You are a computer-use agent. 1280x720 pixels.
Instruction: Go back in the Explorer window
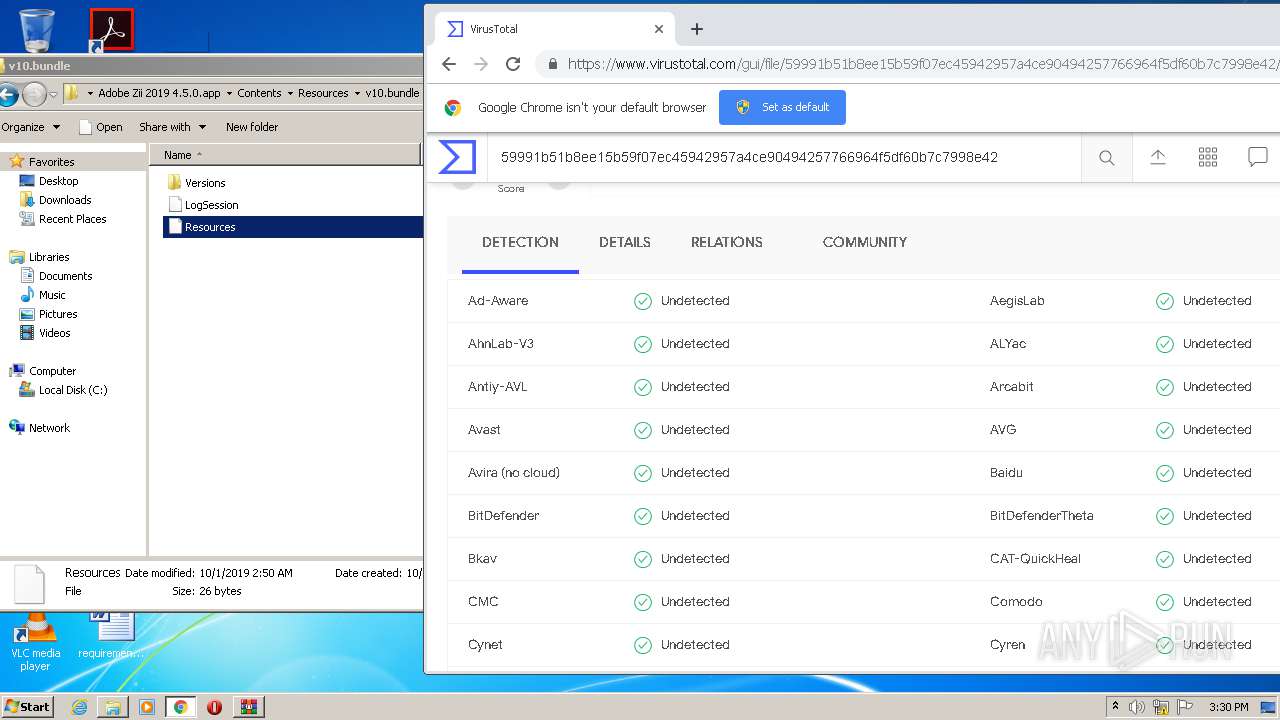click(8, 94)
